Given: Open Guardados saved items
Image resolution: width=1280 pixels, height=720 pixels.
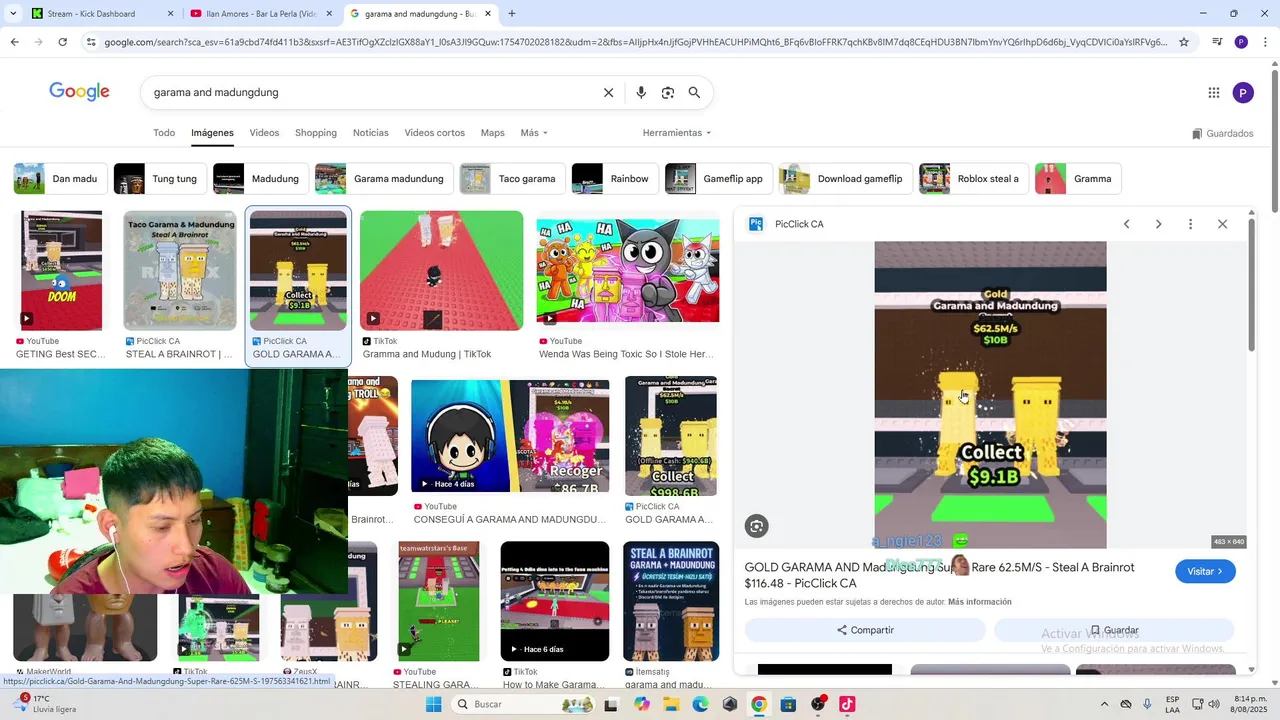Looking at the screenshot, I should tap(1222, 134).
